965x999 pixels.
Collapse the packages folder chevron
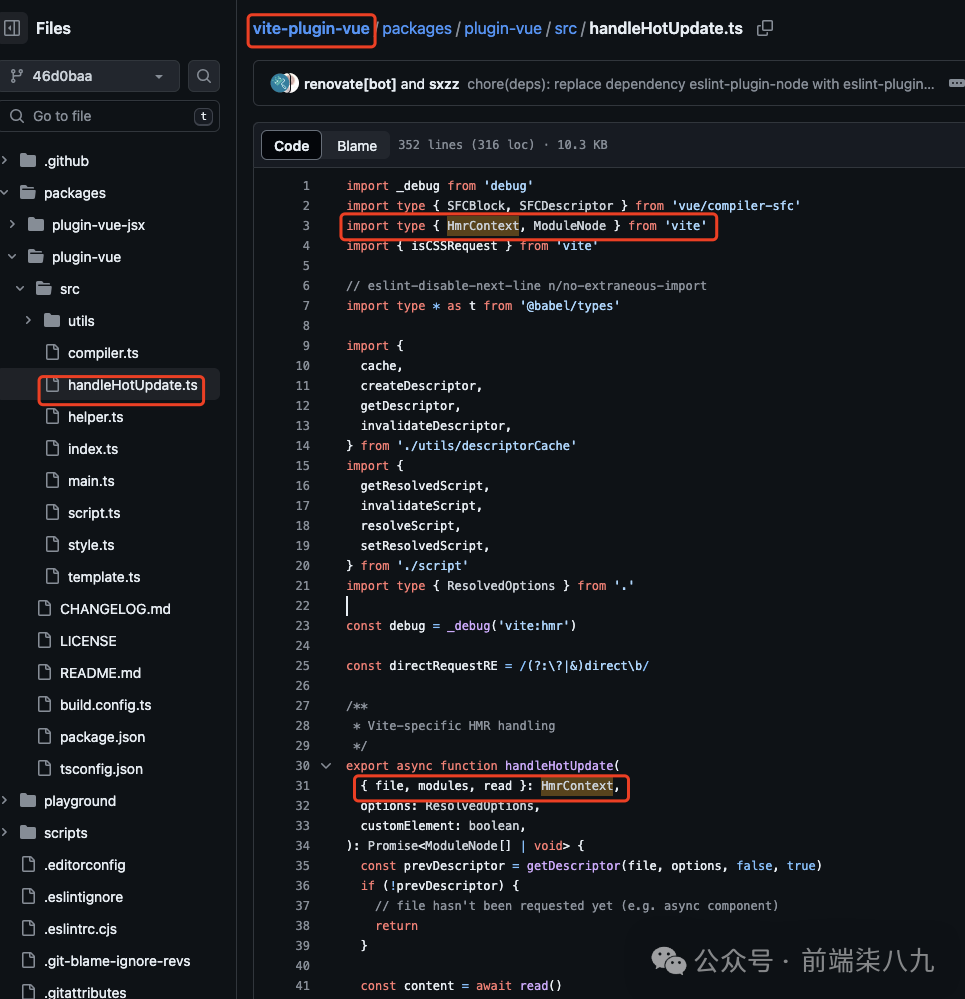click(x=4, y=192)
